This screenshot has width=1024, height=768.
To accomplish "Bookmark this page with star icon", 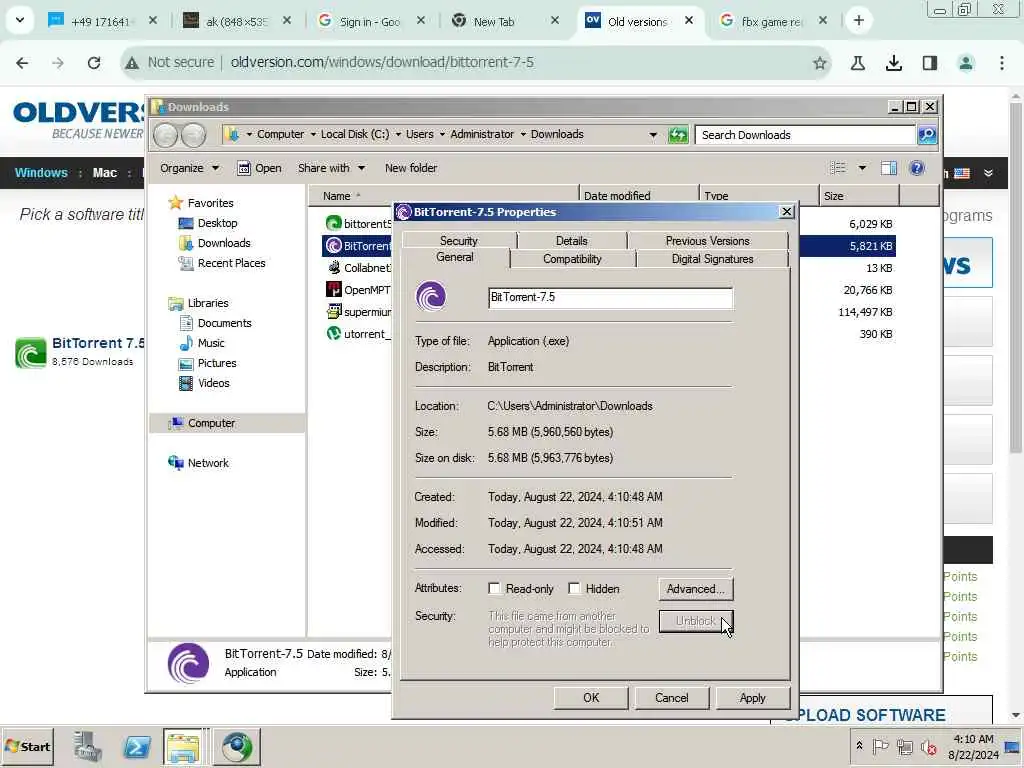I will (x=820, y=63).
